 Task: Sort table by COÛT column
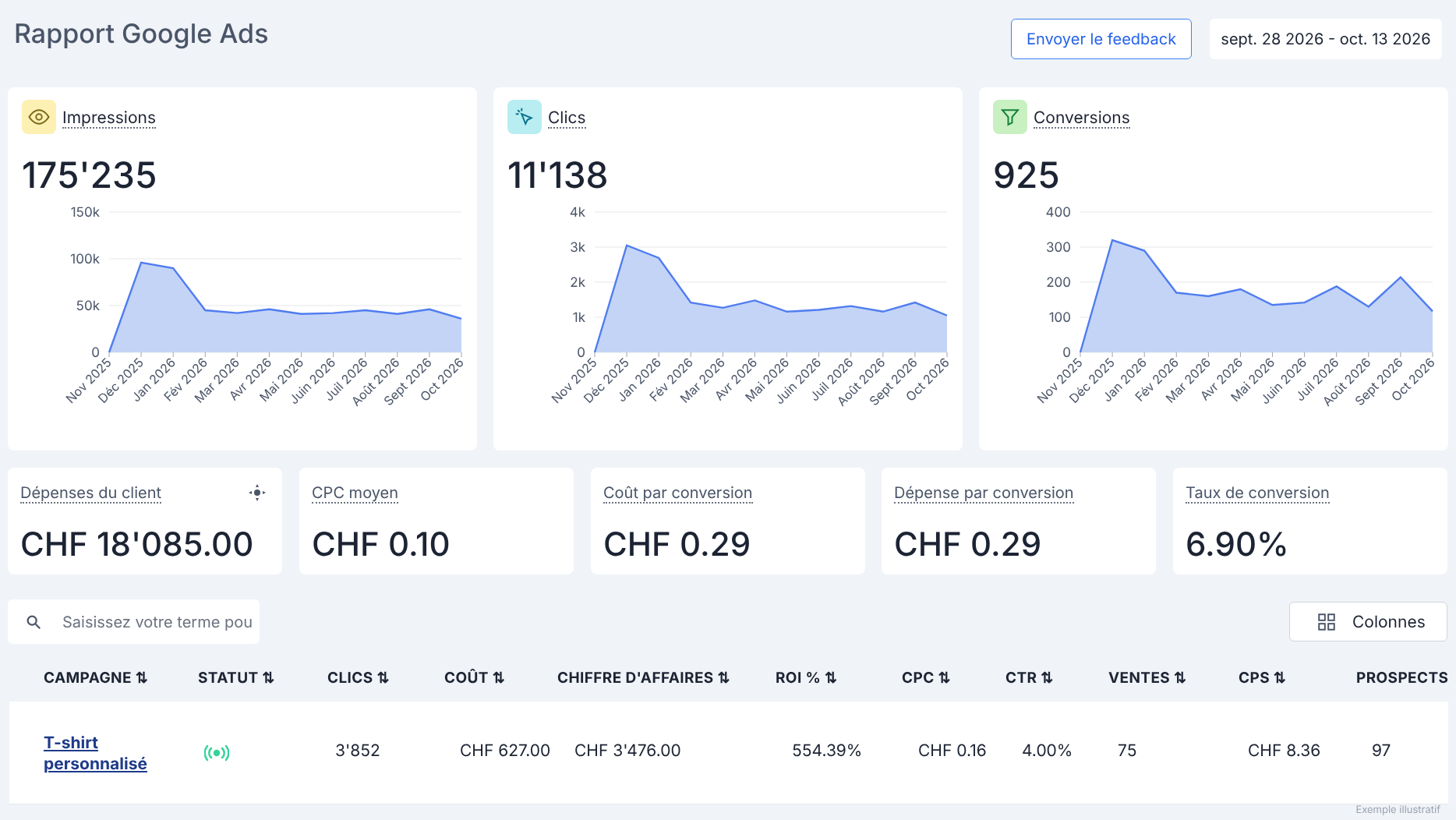click(x=474, y=677)
